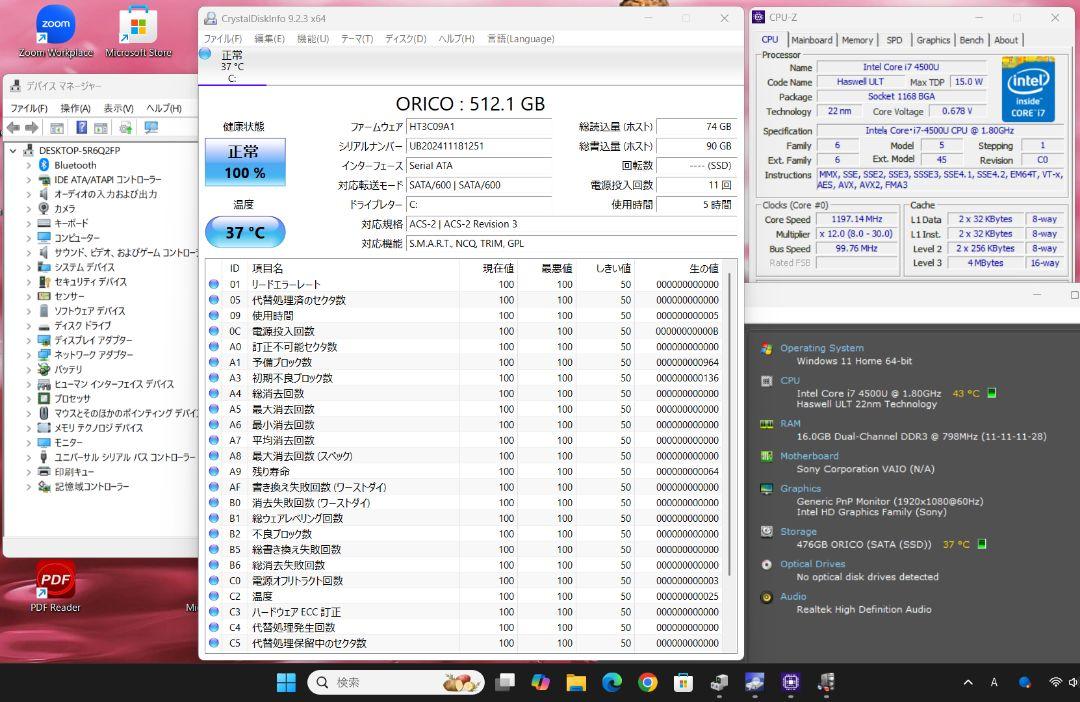Expand キーボード node in Device Manager
The height and width of the screenshot is (702, 1080).
(28, 223)
